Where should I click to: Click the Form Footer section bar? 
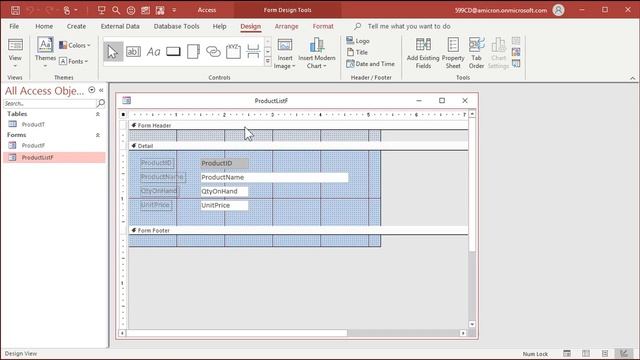click(x=298, y=230)
